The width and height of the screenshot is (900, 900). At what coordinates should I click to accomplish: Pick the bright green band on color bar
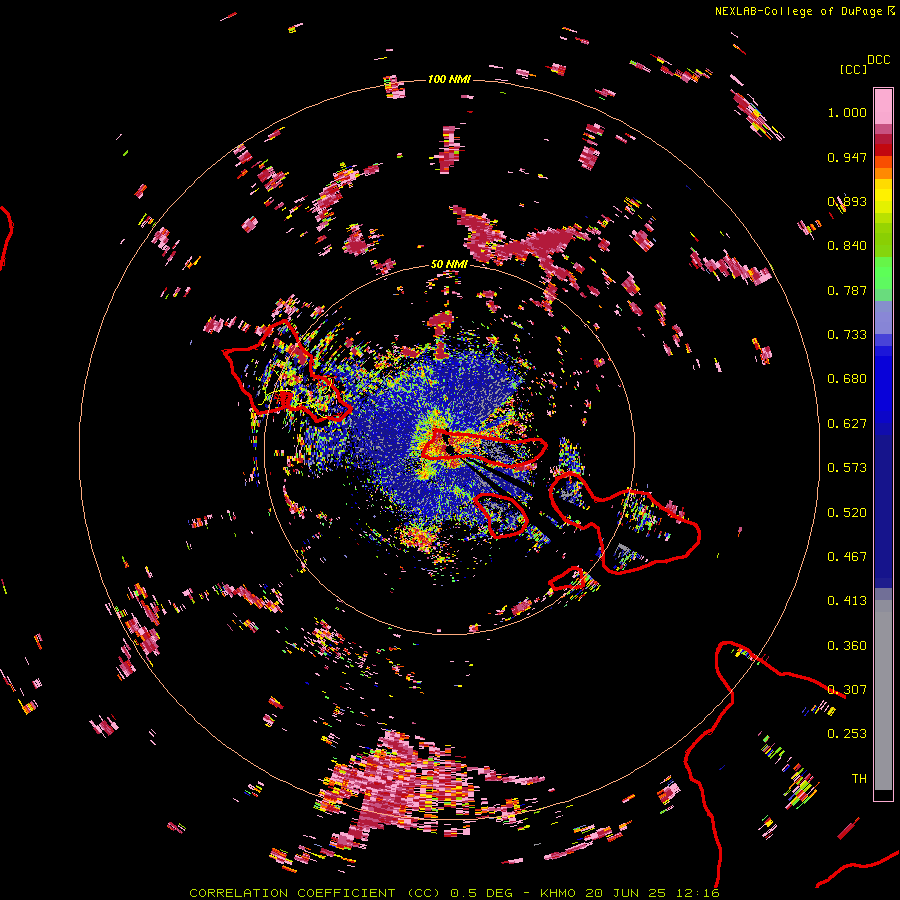coord(883,273)
